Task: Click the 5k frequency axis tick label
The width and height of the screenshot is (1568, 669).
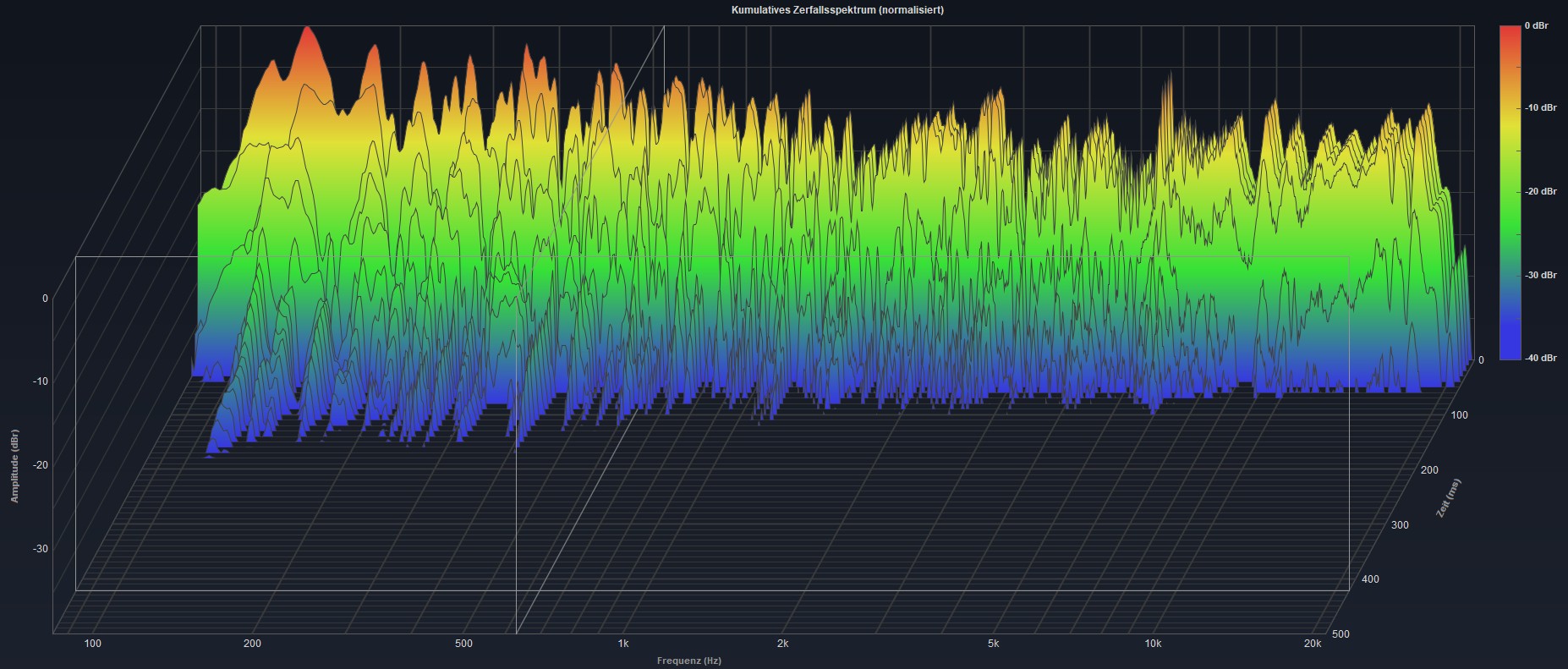Action: click(993, 644)
